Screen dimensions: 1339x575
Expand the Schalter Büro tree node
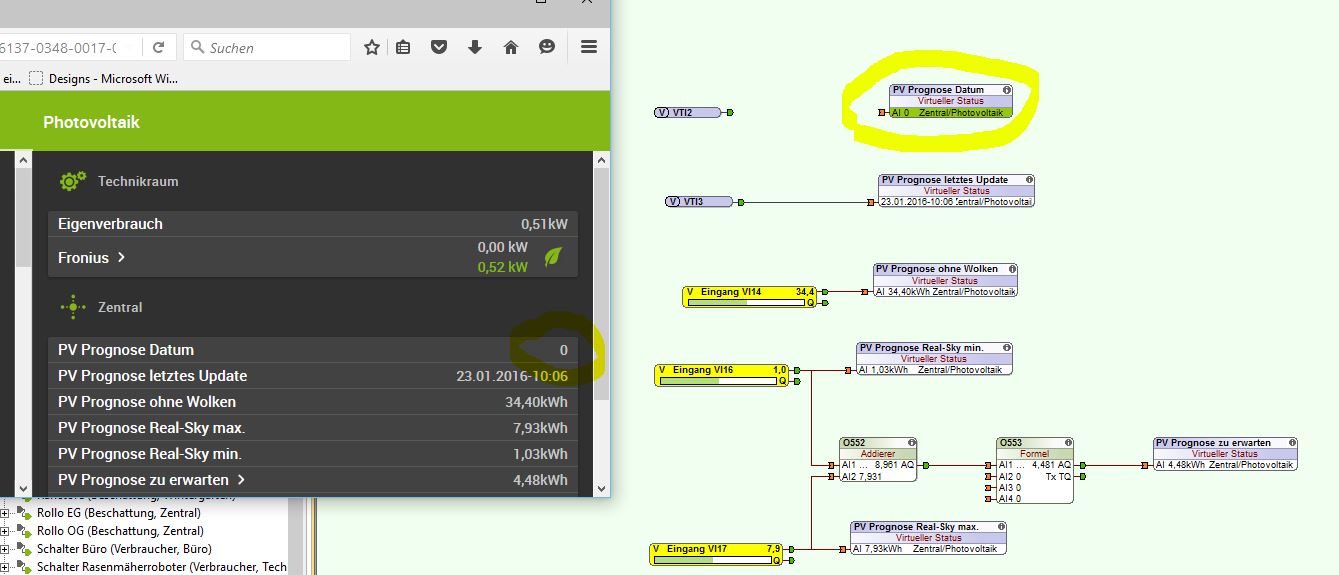pos(5,549)
